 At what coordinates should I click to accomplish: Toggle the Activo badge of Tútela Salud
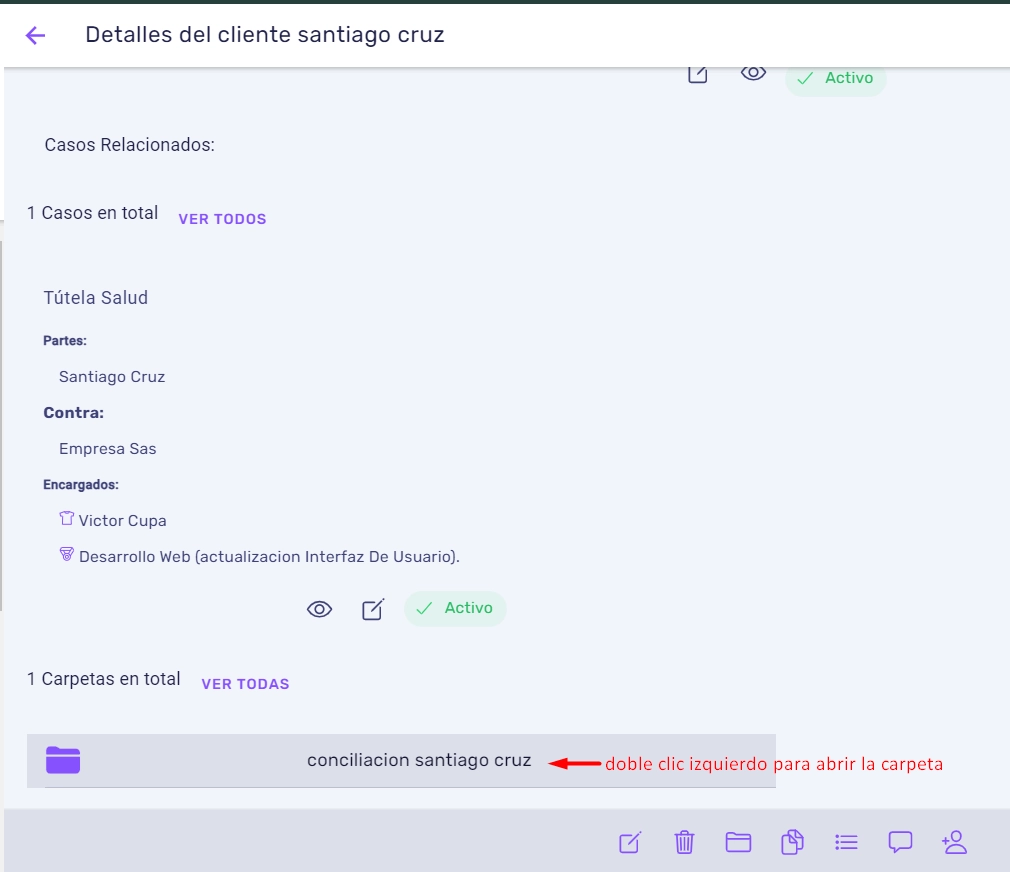455,609
